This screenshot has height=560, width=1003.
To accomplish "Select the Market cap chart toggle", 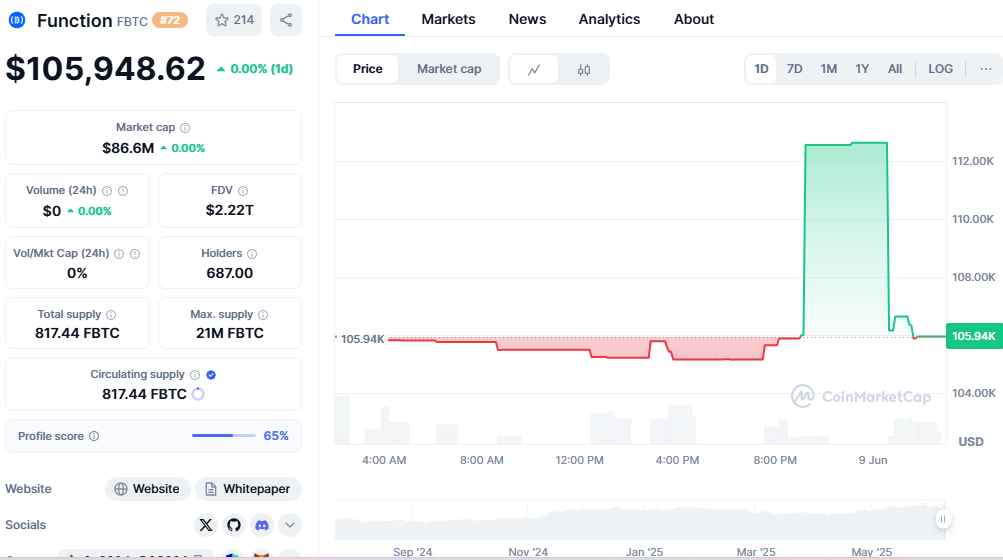I will tap(449, 69).
